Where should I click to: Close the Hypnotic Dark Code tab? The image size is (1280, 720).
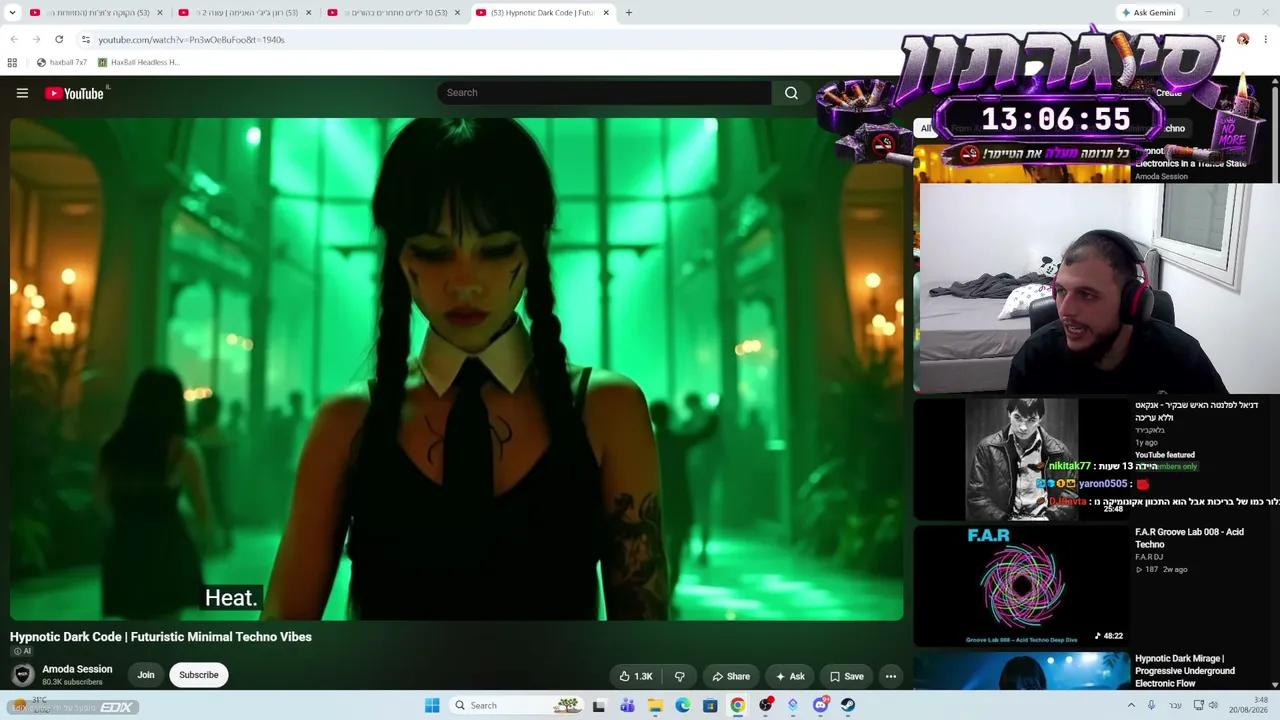pyautogui.click(x=606, y=13)
